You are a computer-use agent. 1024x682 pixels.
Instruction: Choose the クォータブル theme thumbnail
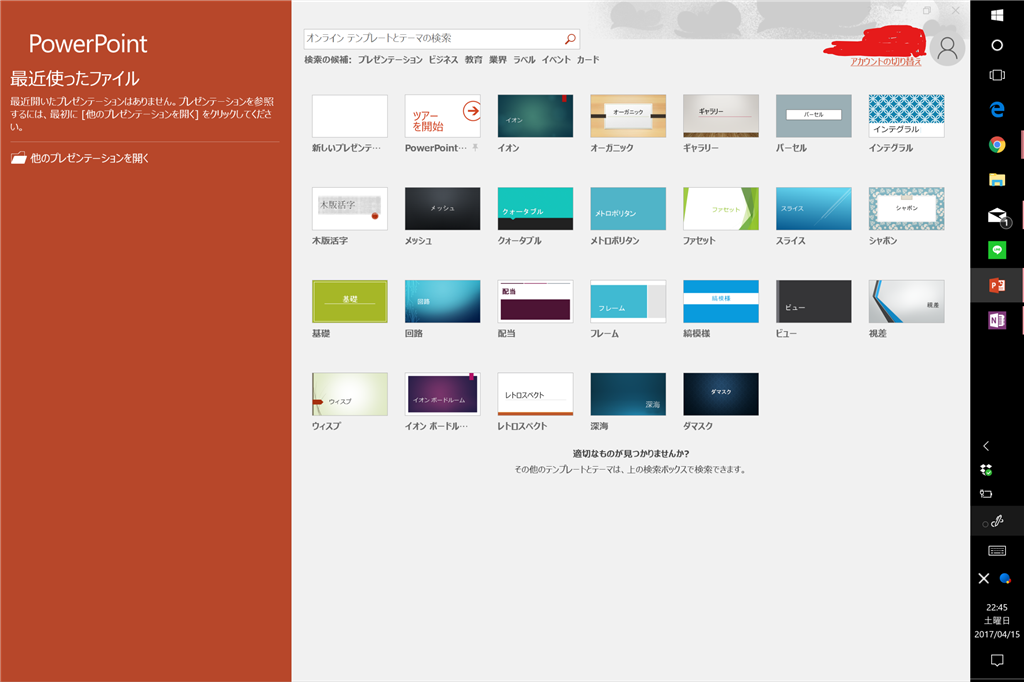[x=536, y=208]
